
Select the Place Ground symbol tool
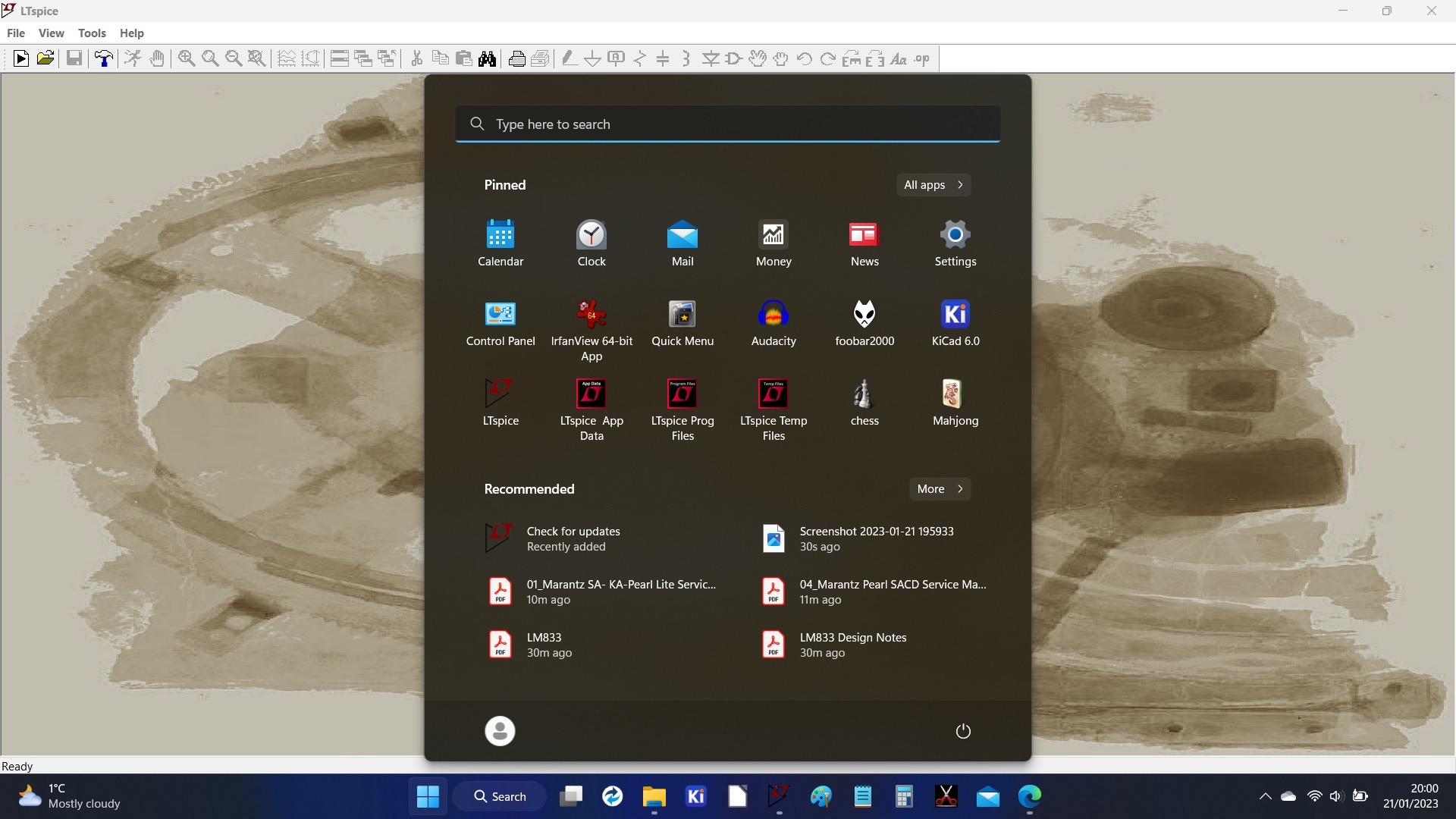pos(592,58)
